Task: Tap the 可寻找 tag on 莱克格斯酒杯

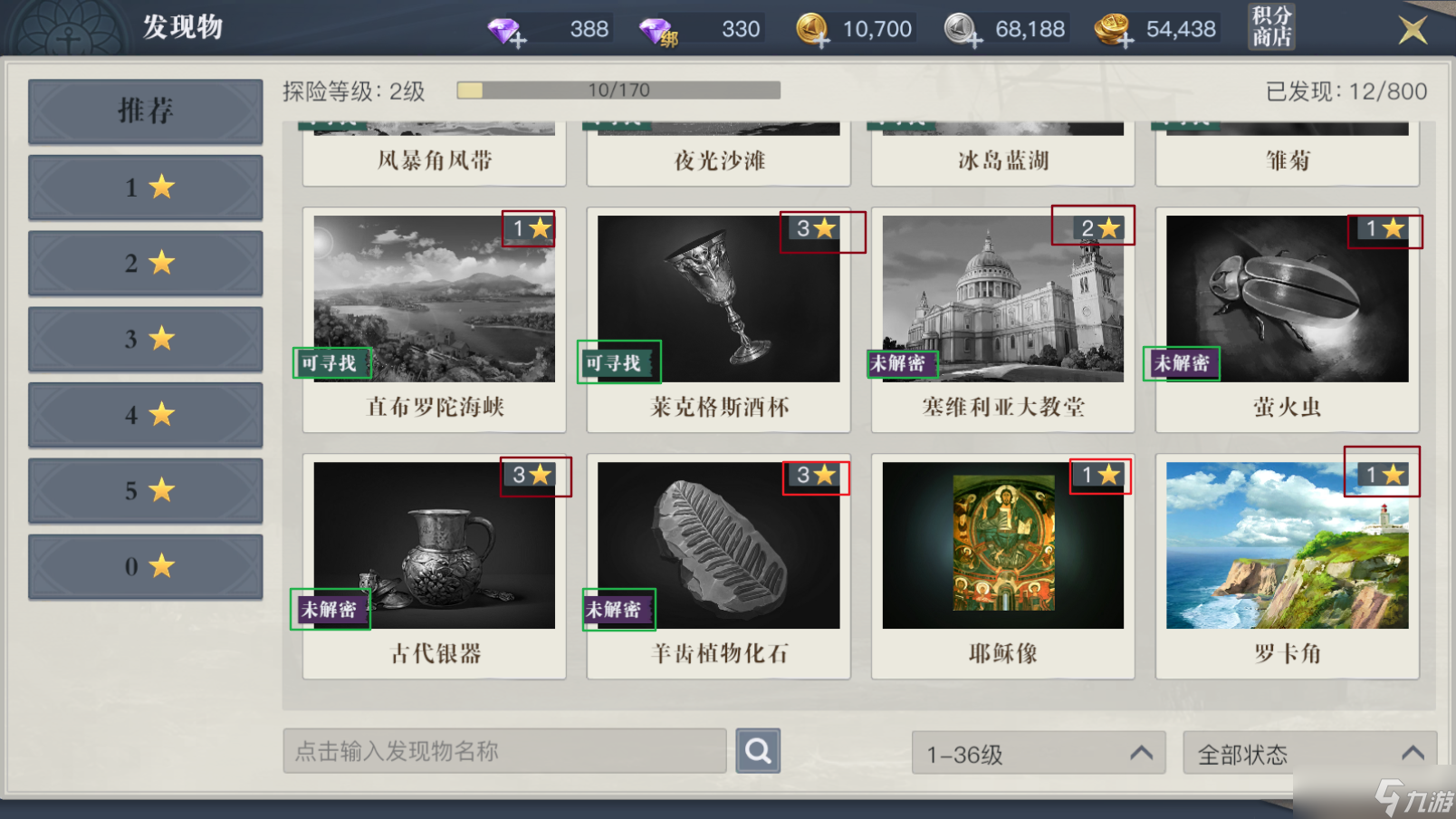Action: coord(616,363)
